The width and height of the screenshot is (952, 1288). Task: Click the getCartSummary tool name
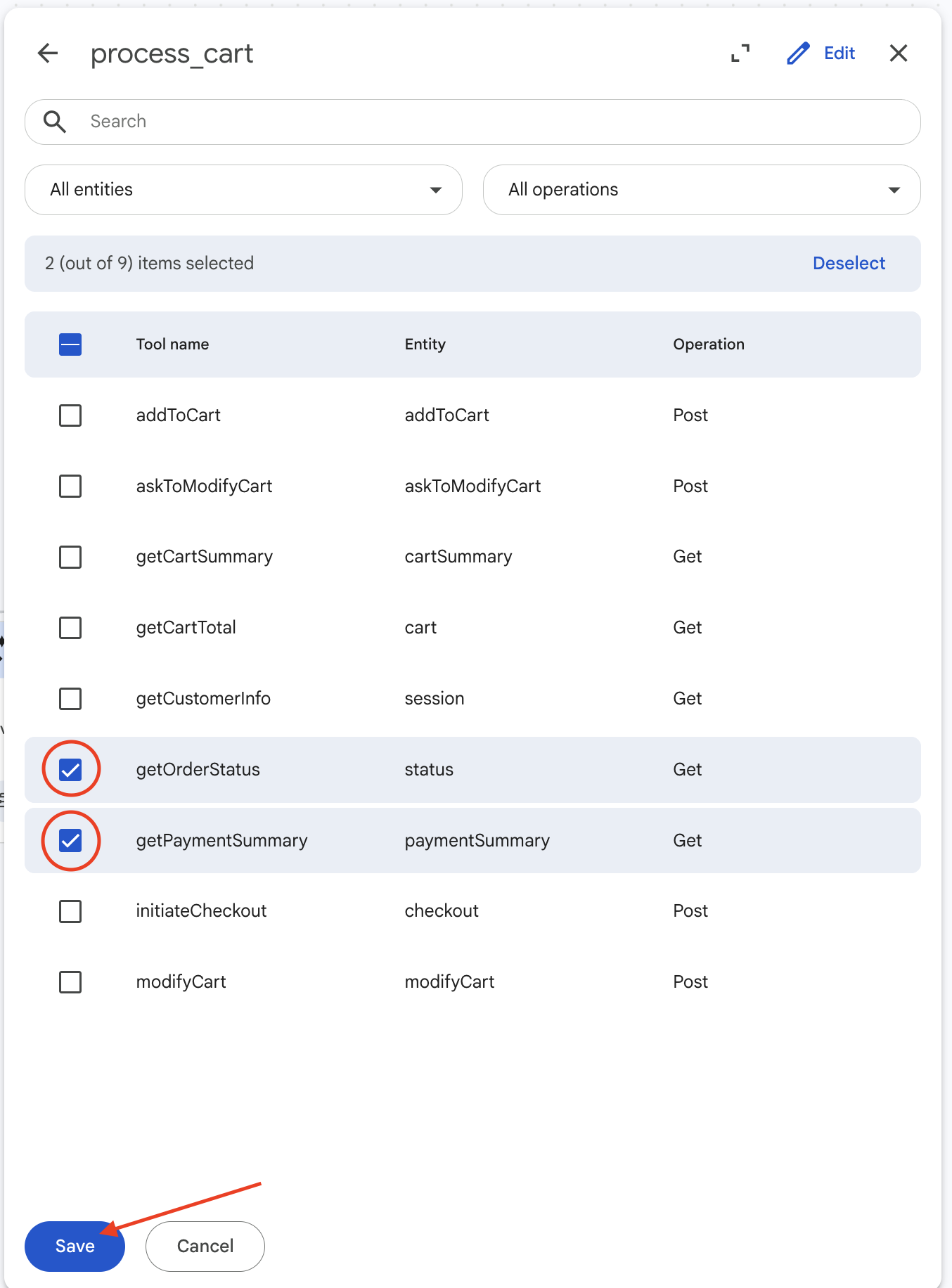coord(204,558)
